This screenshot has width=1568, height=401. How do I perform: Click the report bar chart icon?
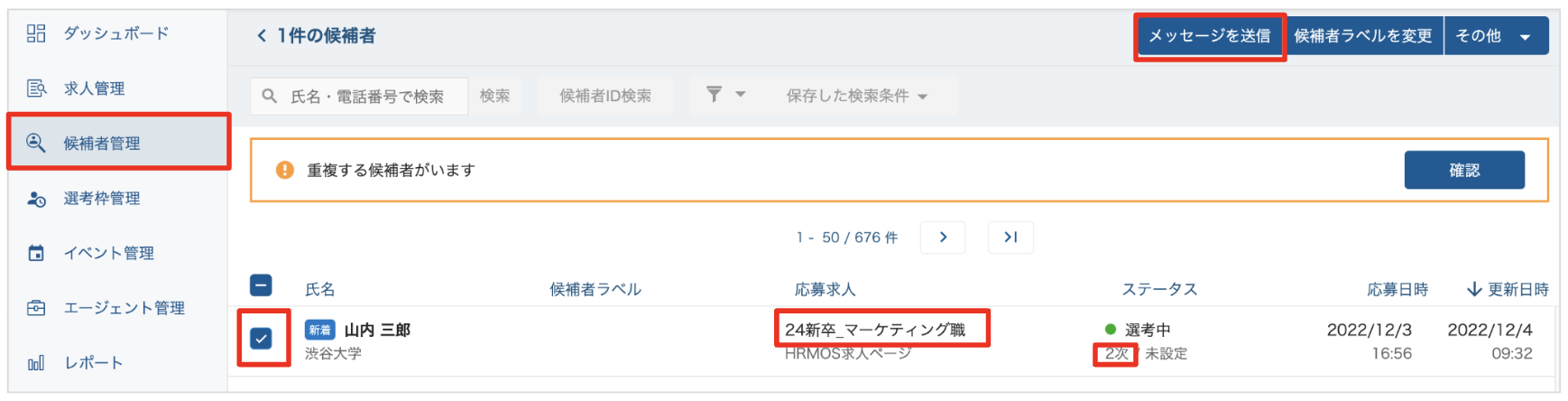[36, 363]
